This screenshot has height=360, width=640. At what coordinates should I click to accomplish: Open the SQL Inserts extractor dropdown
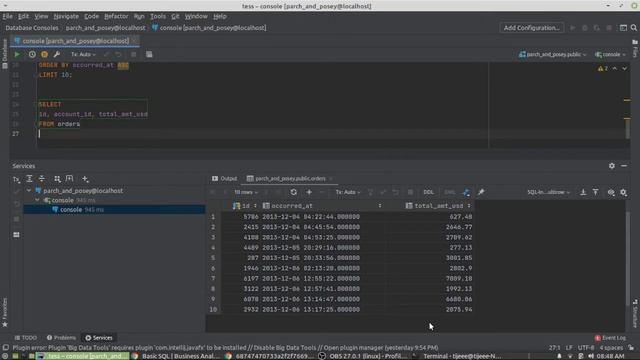click(x=548, y=192)
